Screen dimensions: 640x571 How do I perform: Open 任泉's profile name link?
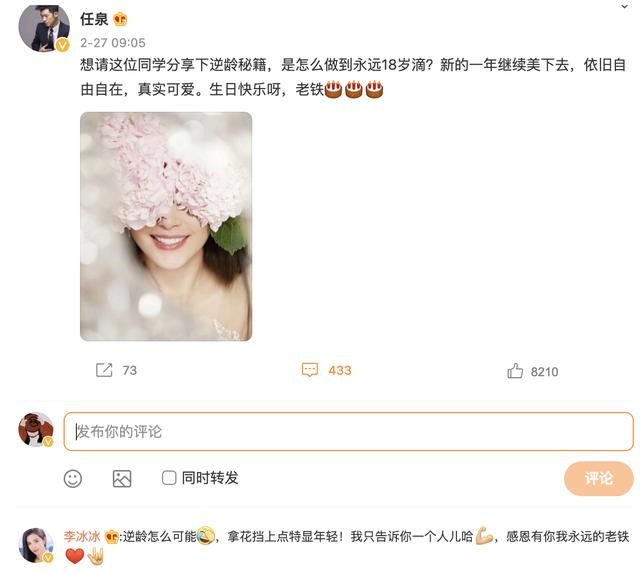94,19
